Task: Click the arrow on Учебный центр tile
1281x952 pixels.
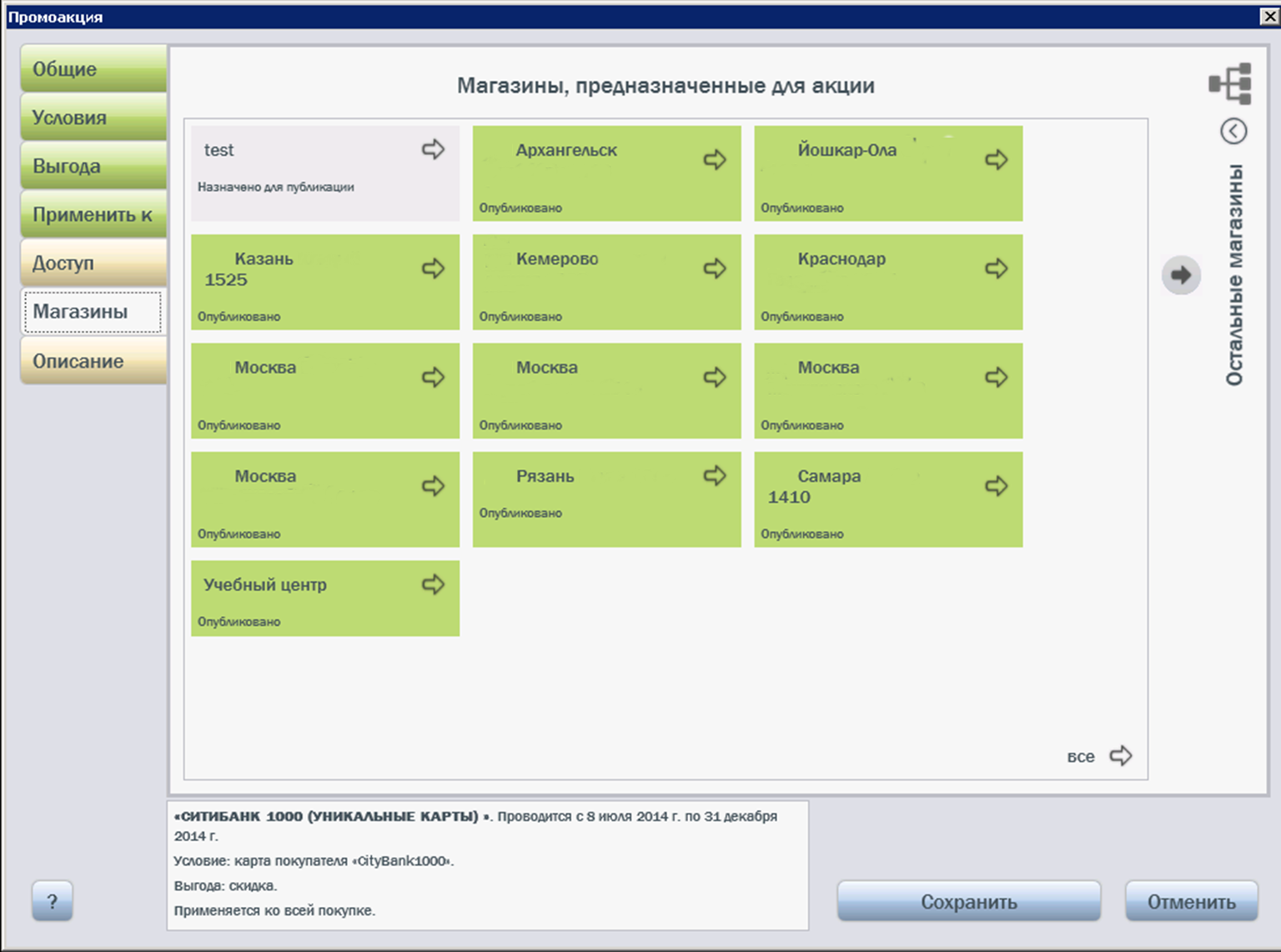Action: tap(433, 584)
